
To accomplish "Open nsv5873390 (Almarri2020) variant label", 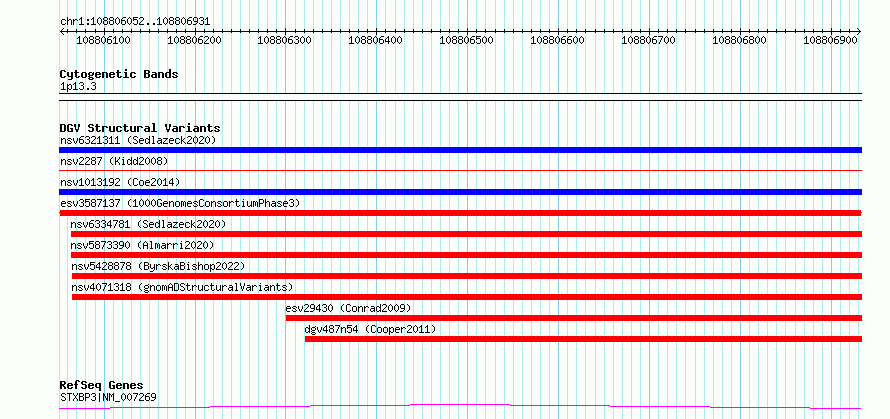I will [142, 245].
